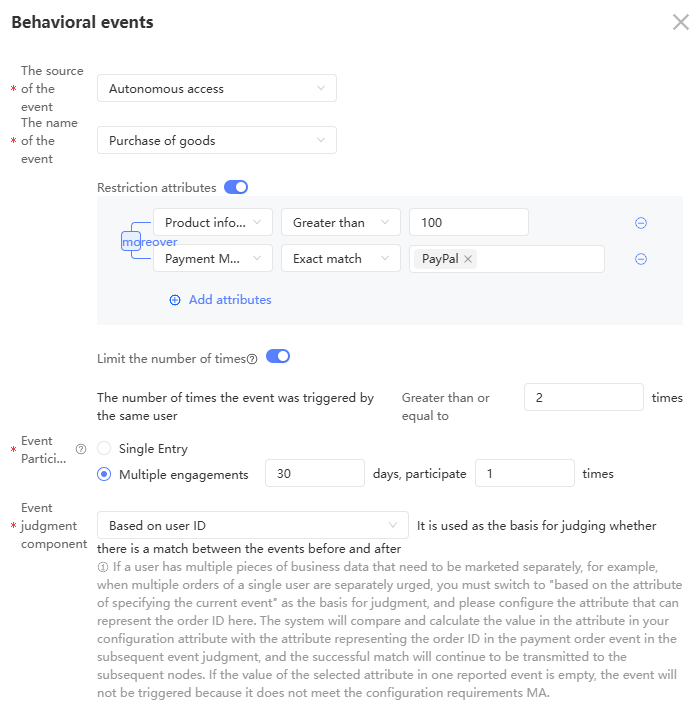Close the Behavioral events dialog
Screen dimensions: 699x724
[x=680, y=22]
